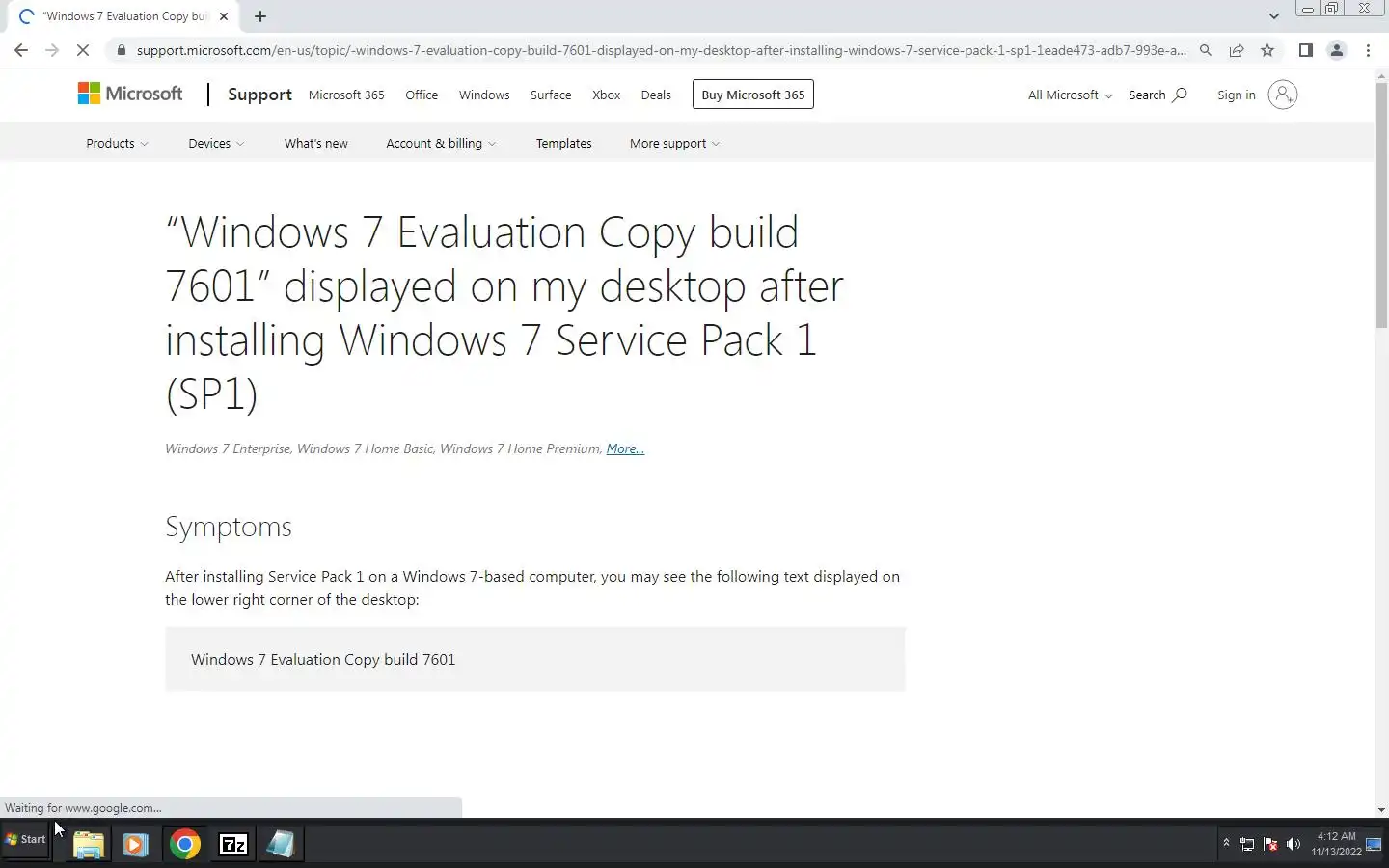Expand the Account & billing dropdown
The height and width of the screenshot is (868, 1389).
pyautogui.click(x=441, y=143)
